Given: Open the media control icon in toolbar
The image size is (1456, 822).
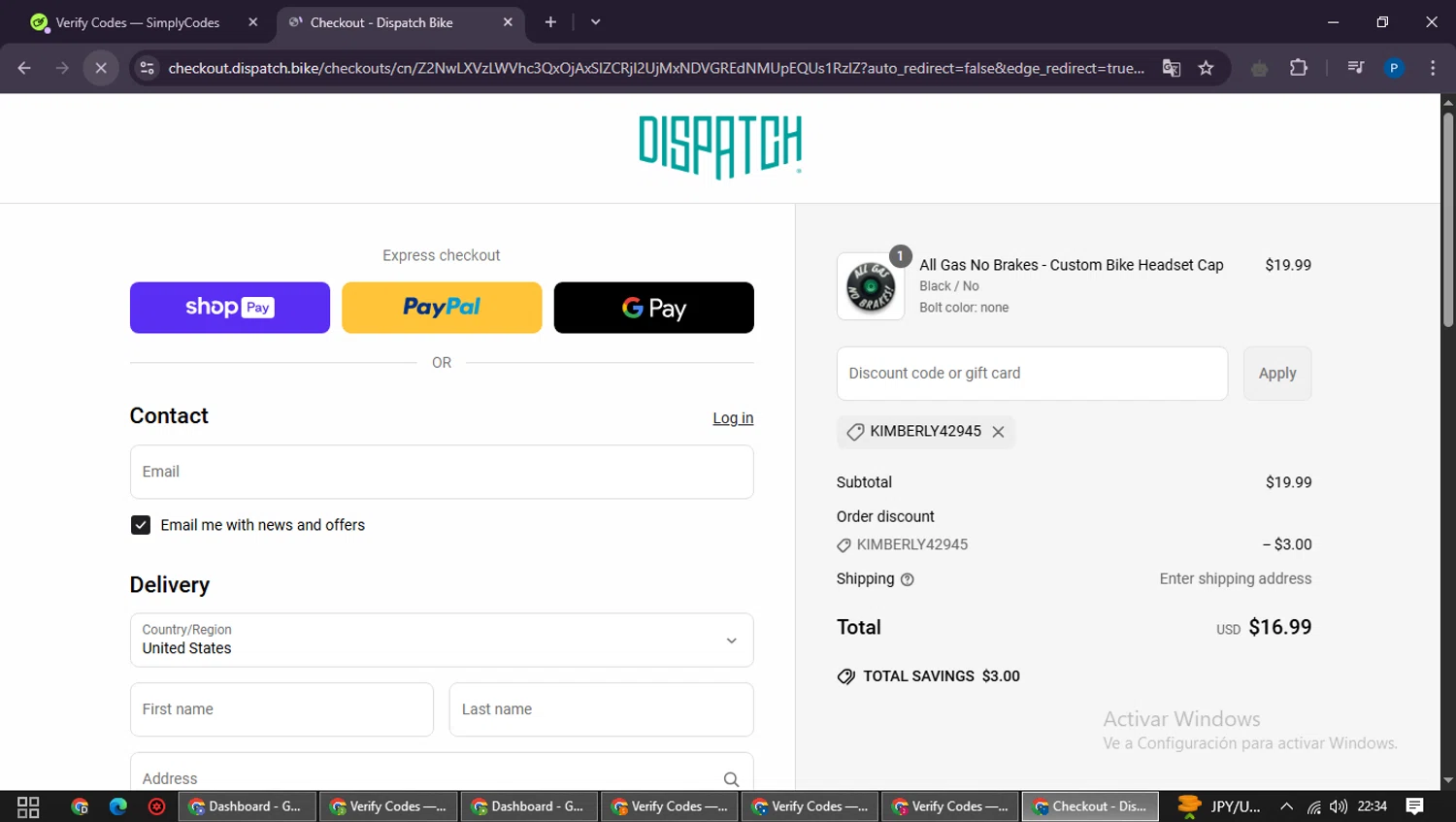Looking at the screenshot, I should 1356,68.
